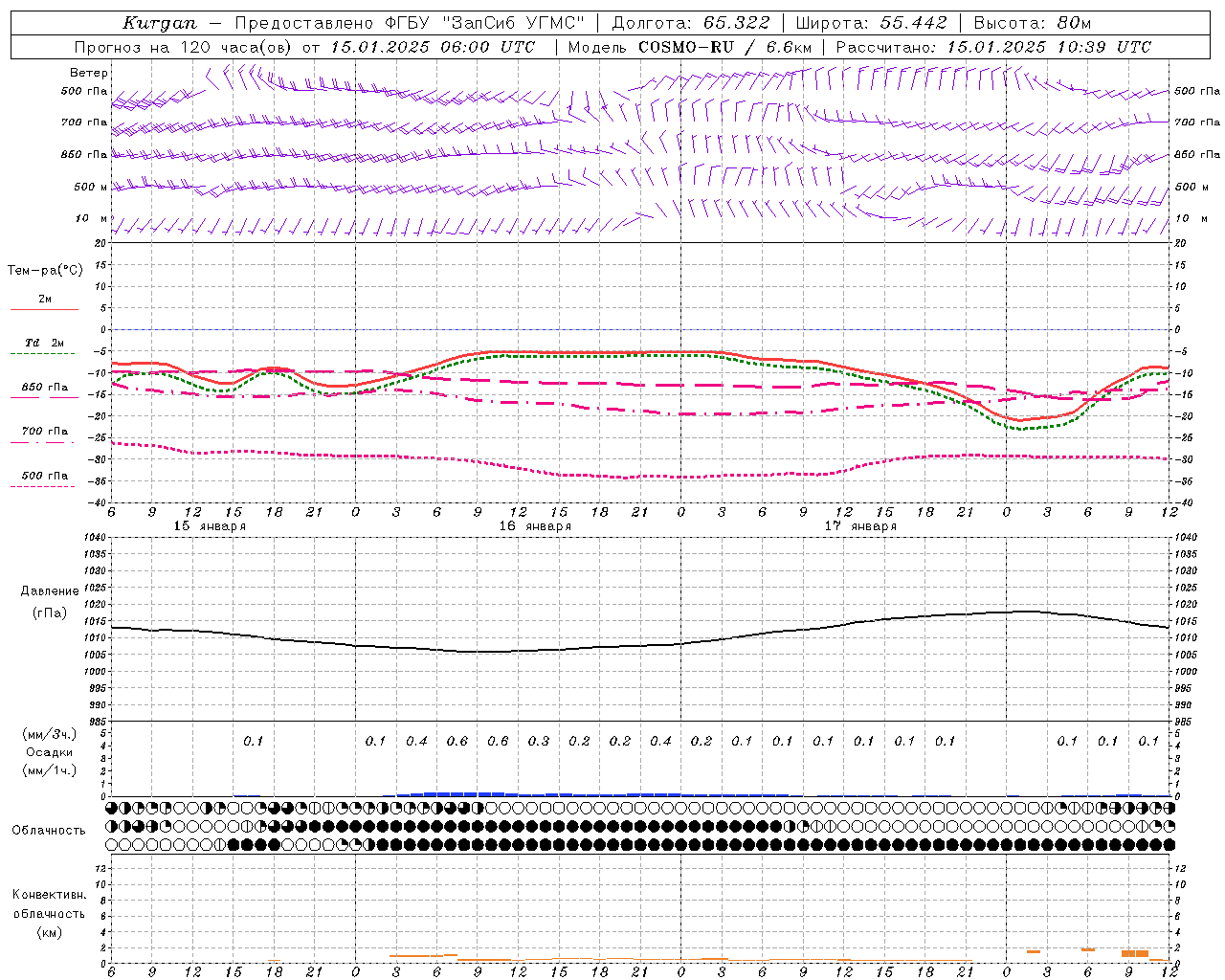Click the red 850 гПа legend line sample
Image resolution: width=1225 pixels, height=980 pixels.
coord(44,397)
